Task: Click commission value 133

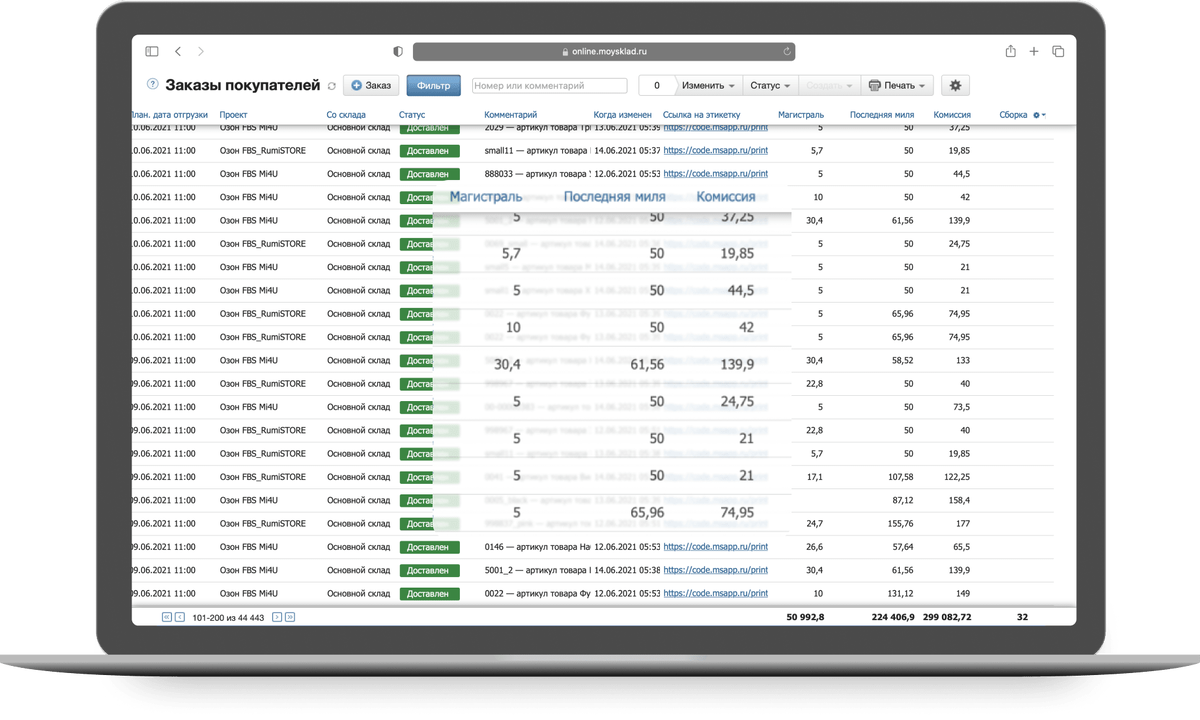Action: [962, 361]
